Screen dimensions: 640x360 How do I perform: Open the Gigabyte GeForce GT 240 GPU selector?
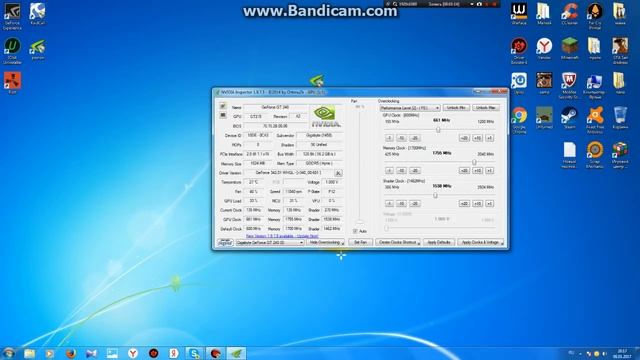point(270,242)
